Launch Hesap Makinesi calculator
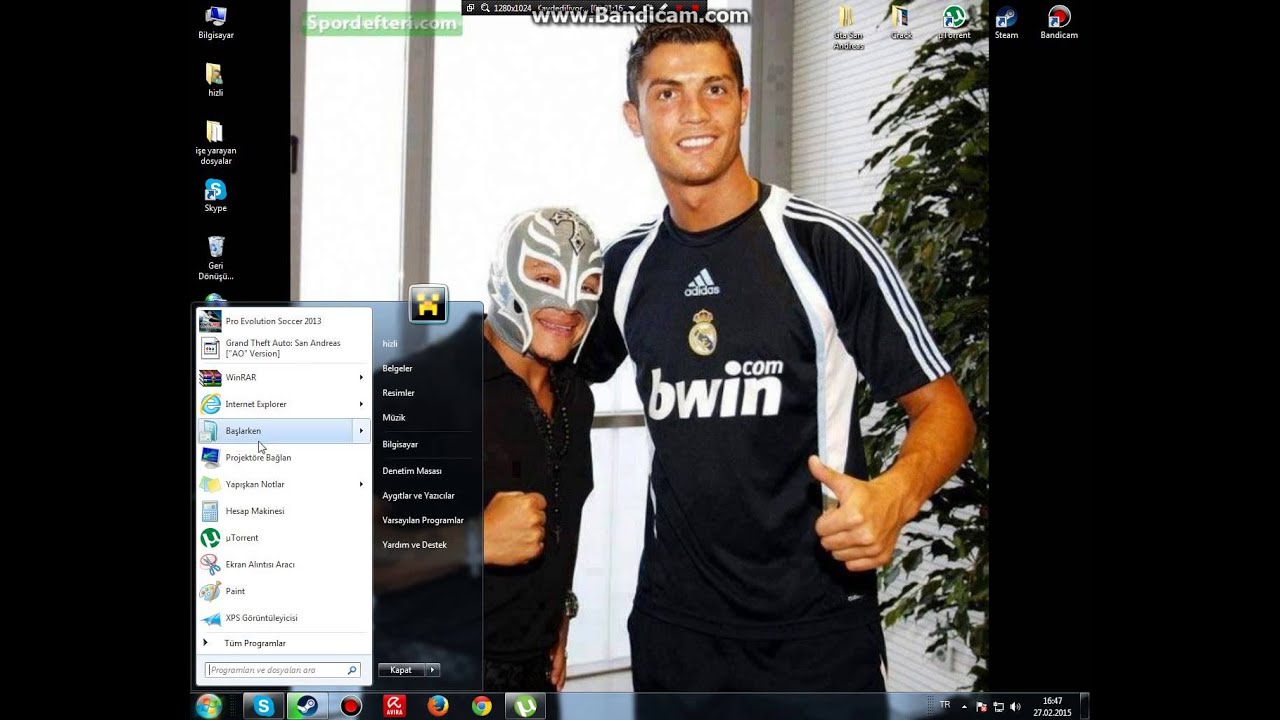The width and height of the screenshot is (1280, 720). [x=284, y=511]
